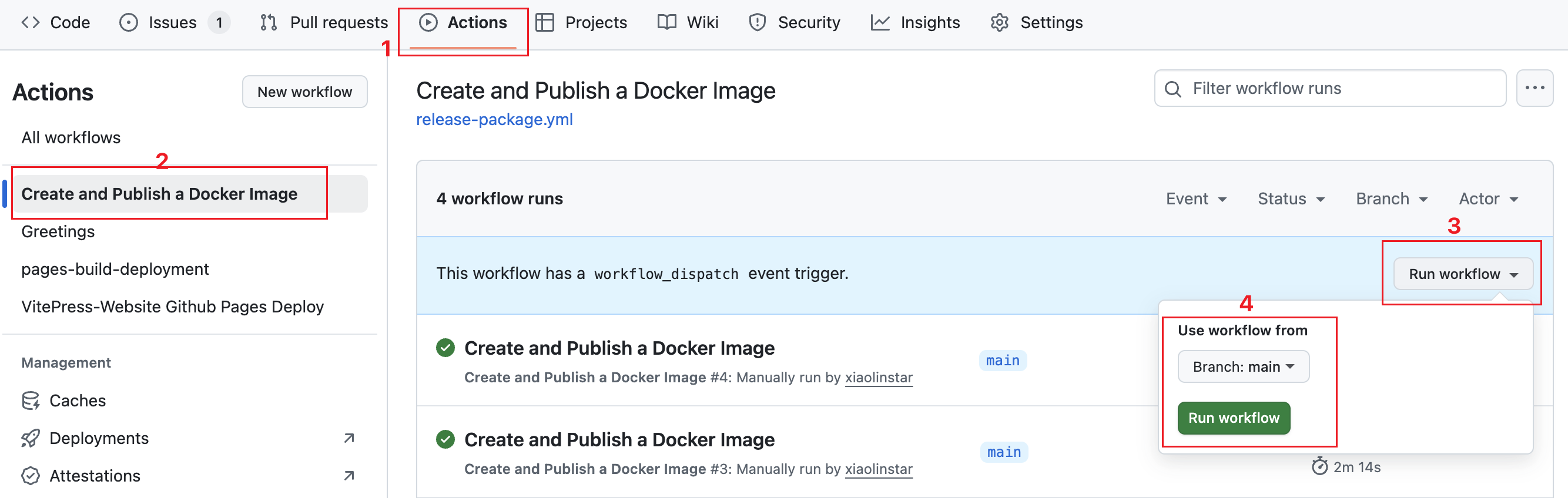Image resolution: width=1568 pixels, height=498 pixels.
Task: Click the pull request branch icon
Action: tap(269, 22)
